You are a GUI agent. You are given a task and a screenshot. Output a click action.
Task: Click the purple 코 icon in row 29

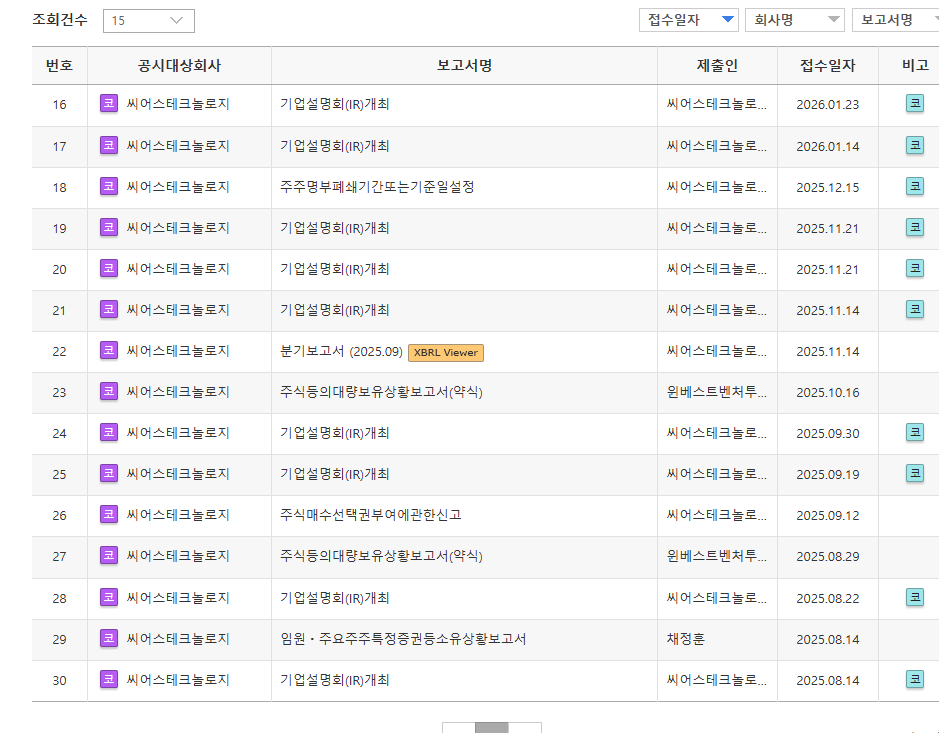109,638
